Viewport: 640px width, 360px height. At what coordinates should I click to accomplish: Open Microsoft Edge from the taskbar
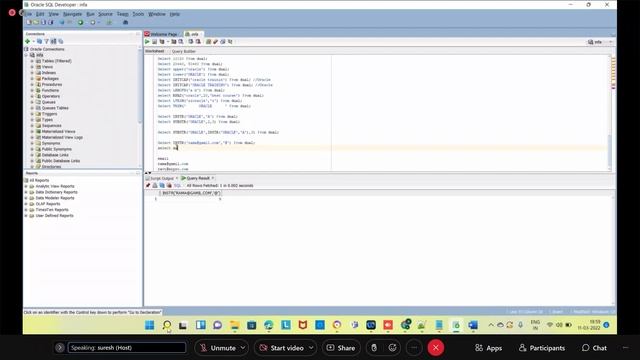coord(269,325)
